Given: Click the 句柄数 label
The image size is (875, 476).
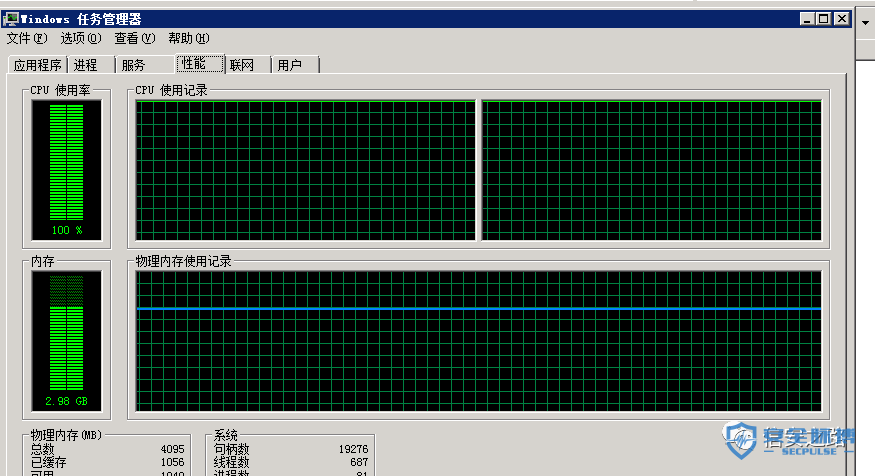Looking at the screenshot, I should (232, 449).
